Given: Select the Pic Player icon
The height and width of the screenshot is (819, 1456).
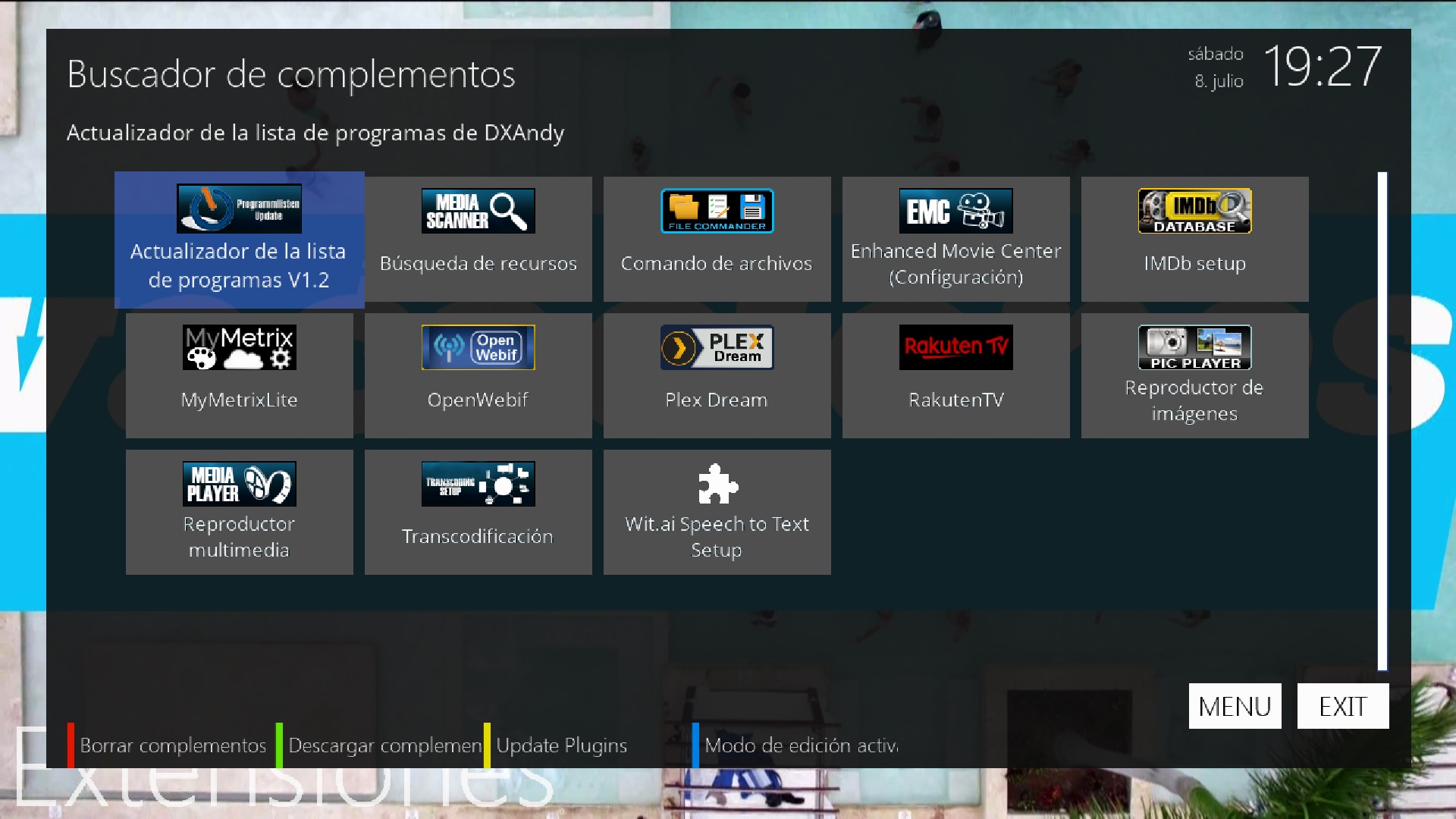Looking at the screenshot, I should 1194,347.
